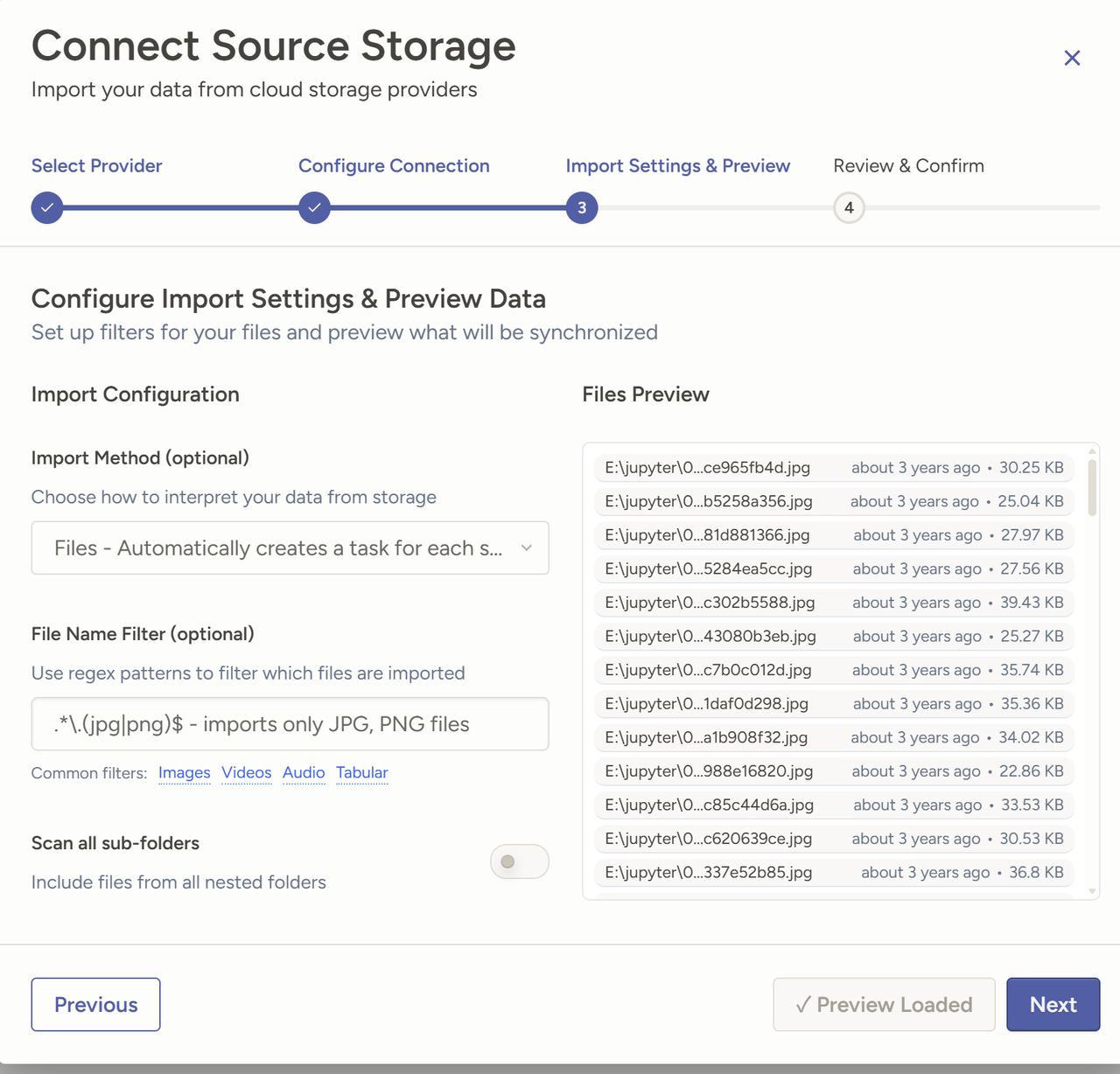Apply the Images common filter
Image resolution: width=1120 pixels, height=1074 pixels.
185,773
